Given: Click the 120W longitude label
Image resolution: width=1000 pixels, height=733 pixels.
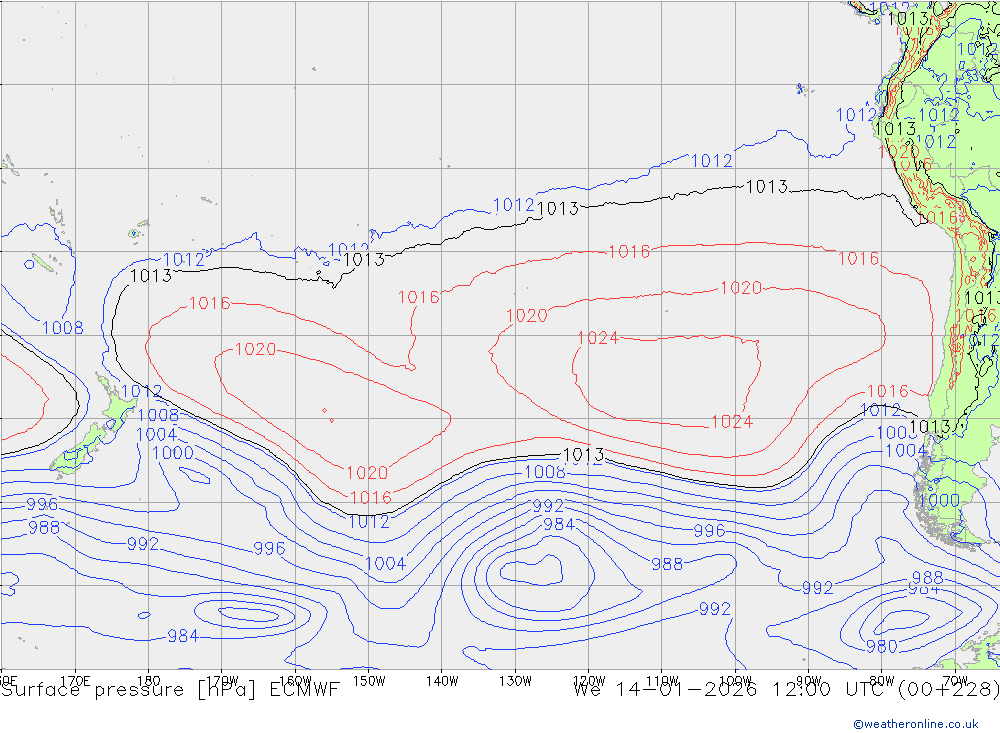Looking at the screenshot, I should click(589, 681).
